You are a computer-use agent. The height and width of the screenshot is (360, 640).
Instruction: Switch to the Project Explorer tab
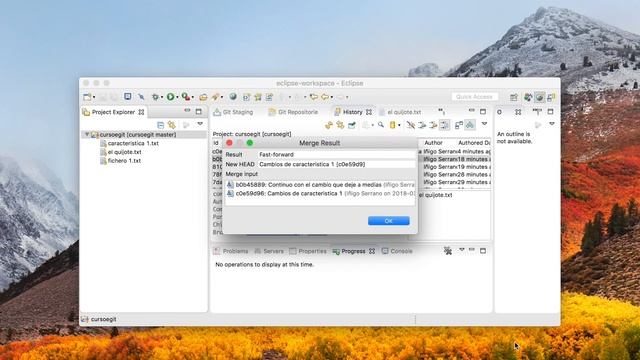(113, 112)
